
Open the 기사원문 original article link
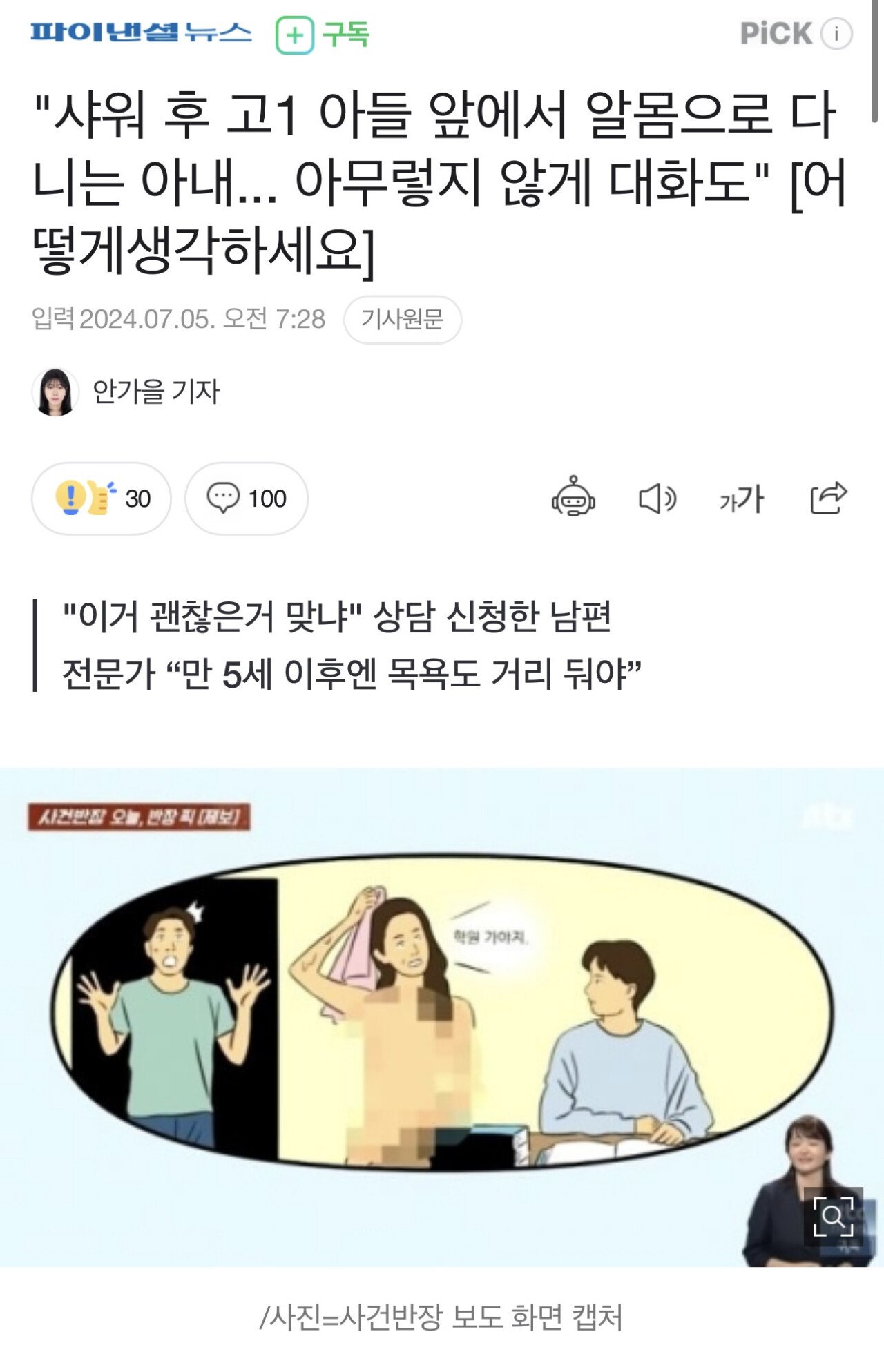[x=403, y=319]
